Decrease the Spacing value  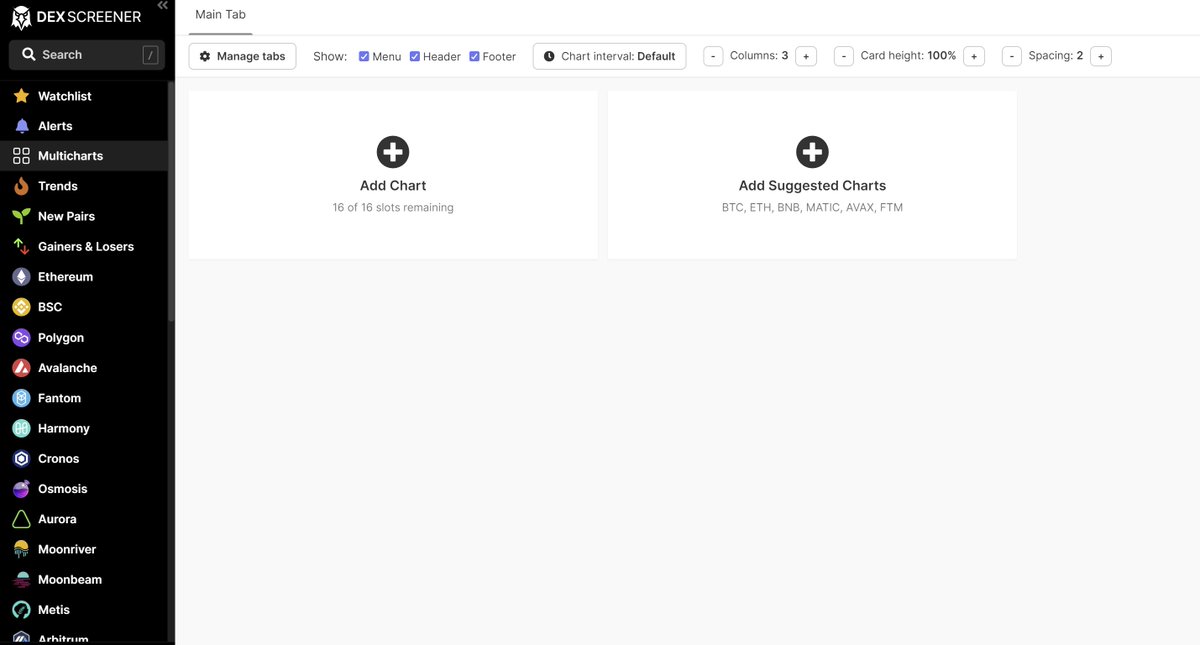point(1012,56)
